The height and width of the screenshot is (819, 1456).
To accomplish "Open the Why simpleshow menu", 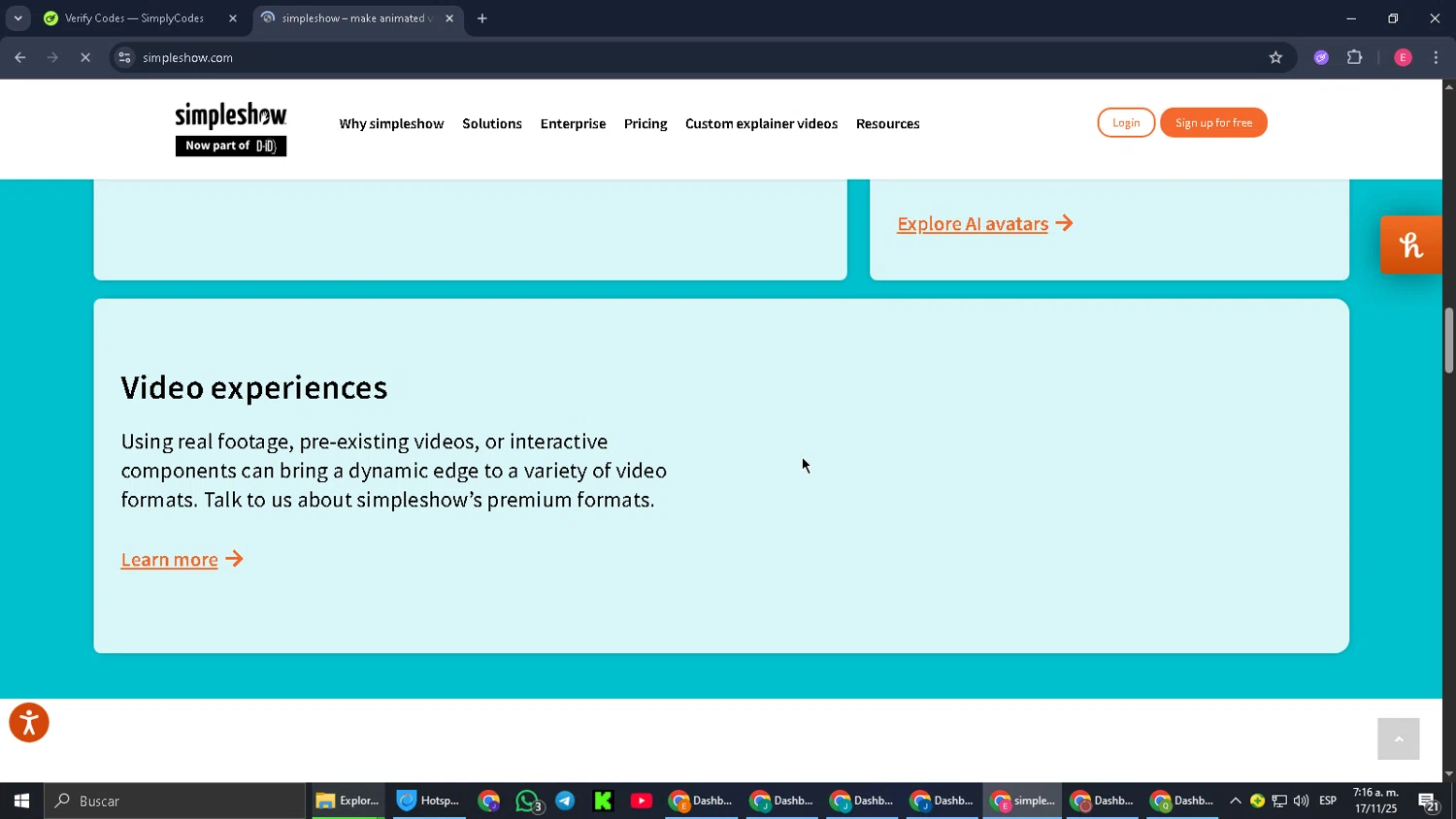I will (x=391, y=124).
